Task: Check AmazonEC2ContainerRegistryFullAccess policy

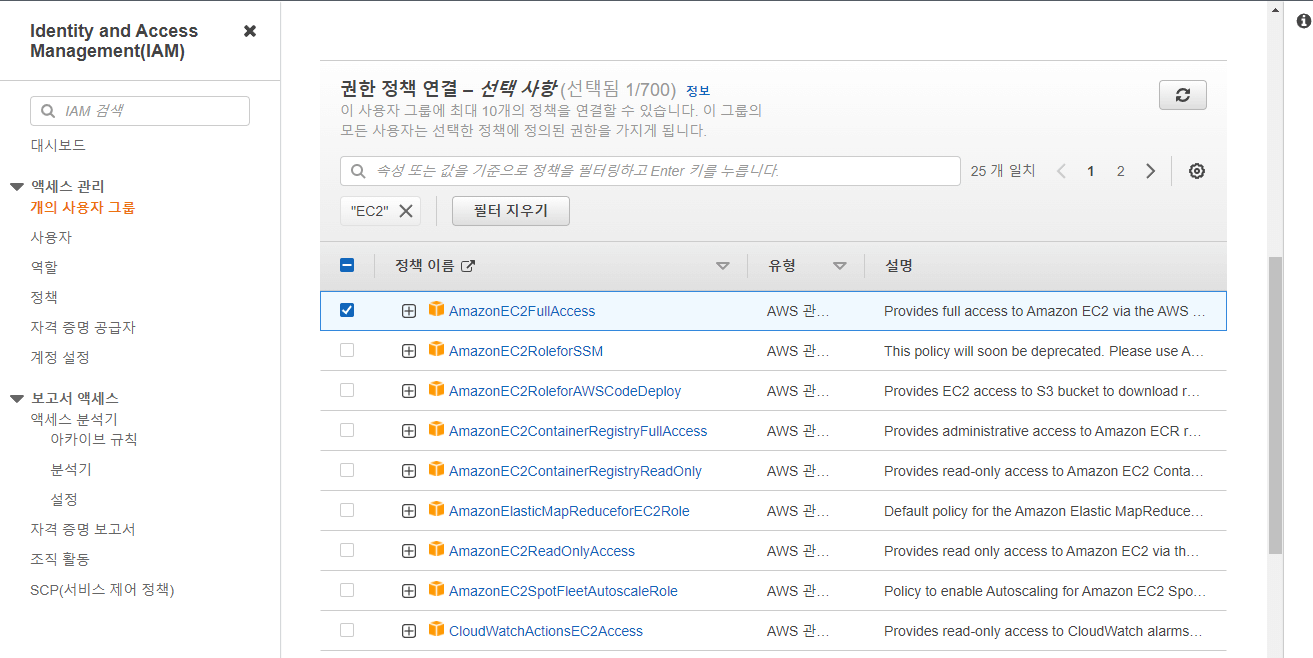Action: coord(347,430)
